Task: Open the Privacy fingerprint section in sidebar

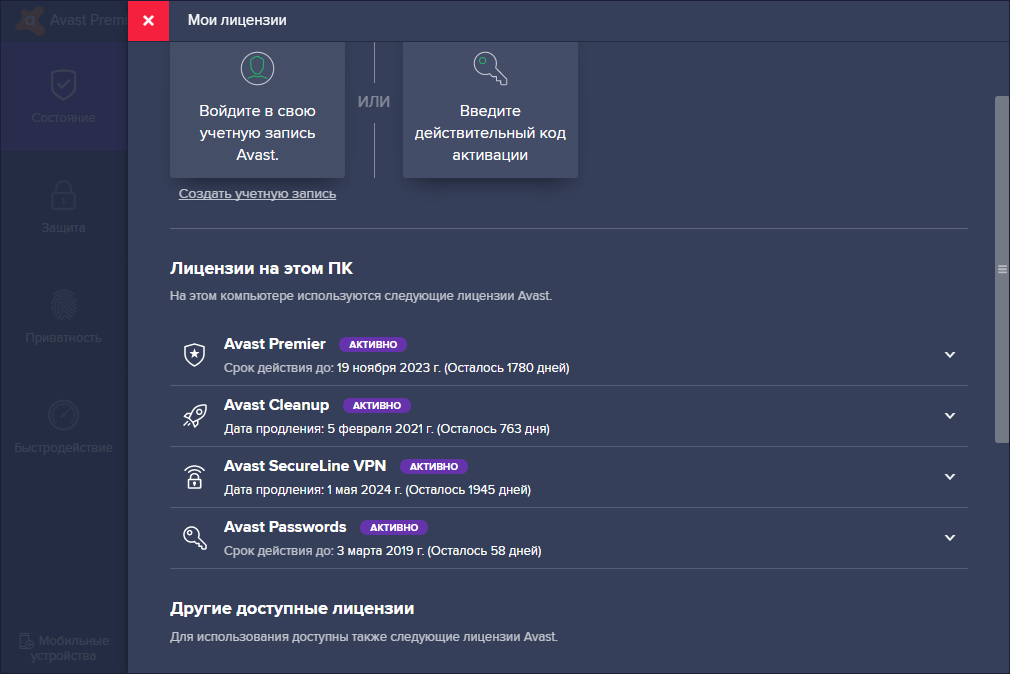Action: point(64,316)
